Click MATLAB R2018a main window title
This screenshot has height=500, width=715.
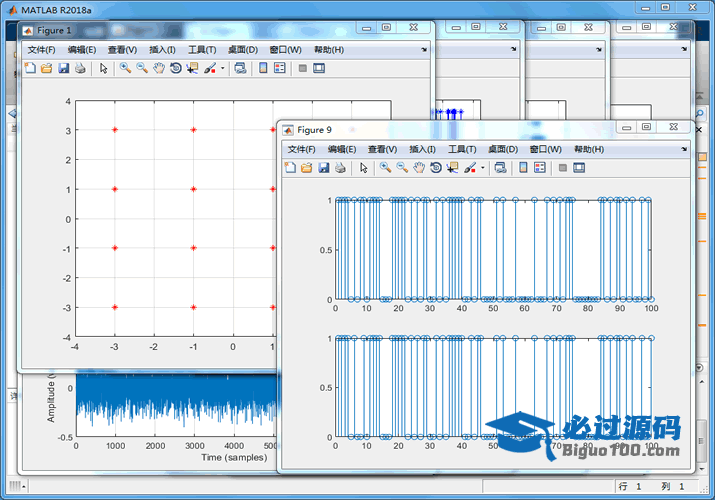[57, 10]
